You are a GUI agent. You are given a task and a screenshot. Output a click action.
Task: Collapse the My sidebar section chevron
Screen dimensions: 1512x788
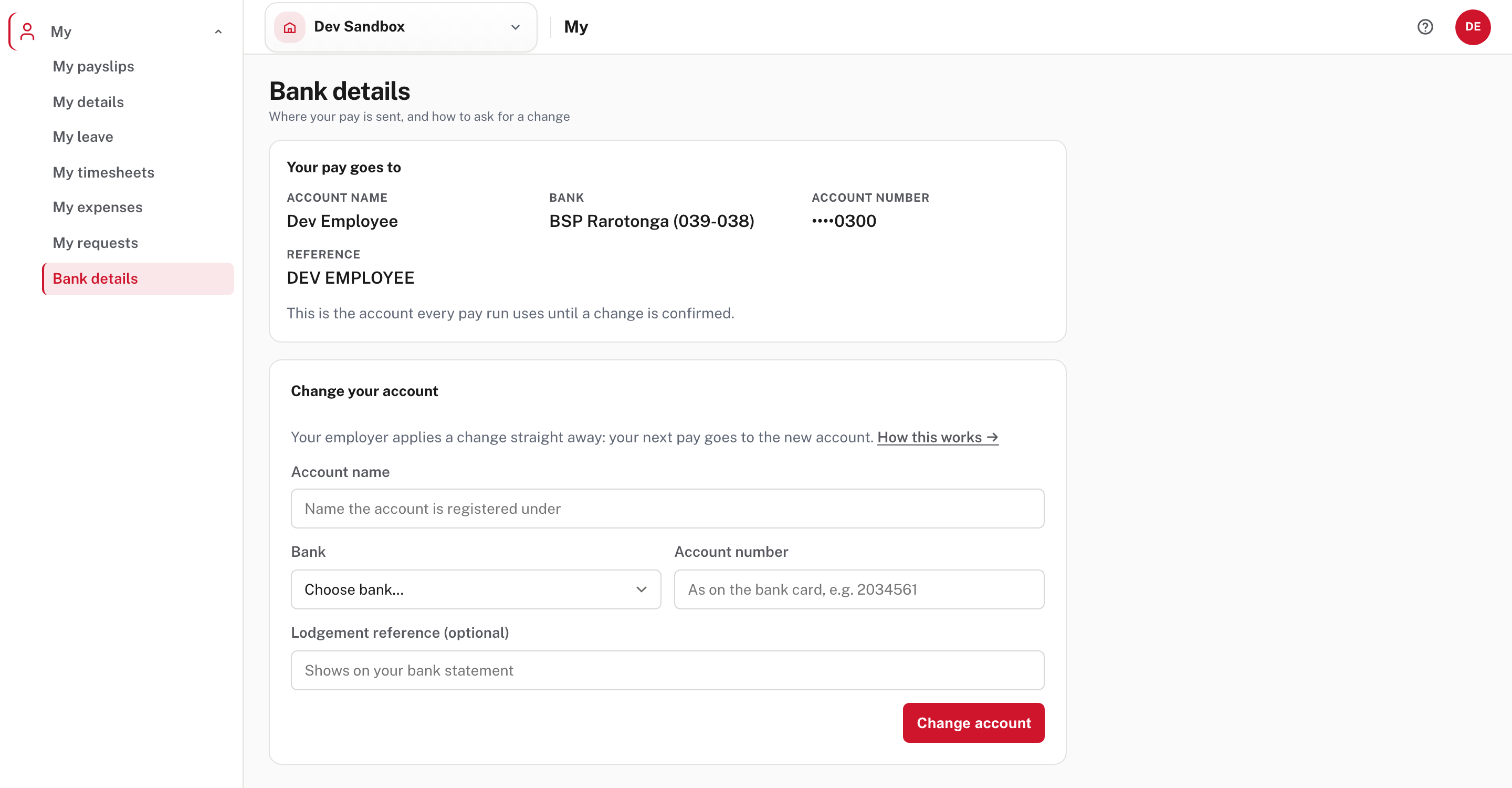coord(218,32)
